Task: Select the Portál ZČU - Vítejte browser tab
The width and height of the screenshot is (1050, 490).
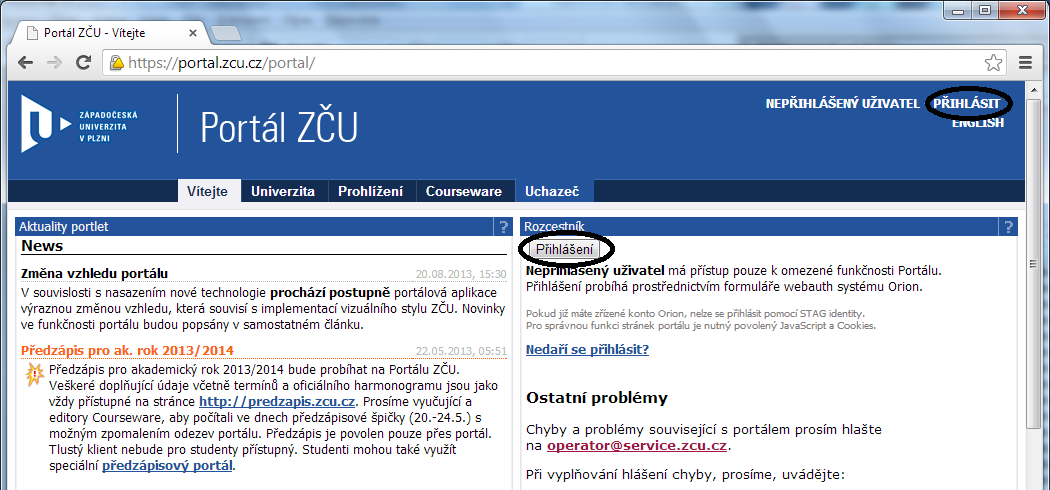Action: tap(107, 33)
